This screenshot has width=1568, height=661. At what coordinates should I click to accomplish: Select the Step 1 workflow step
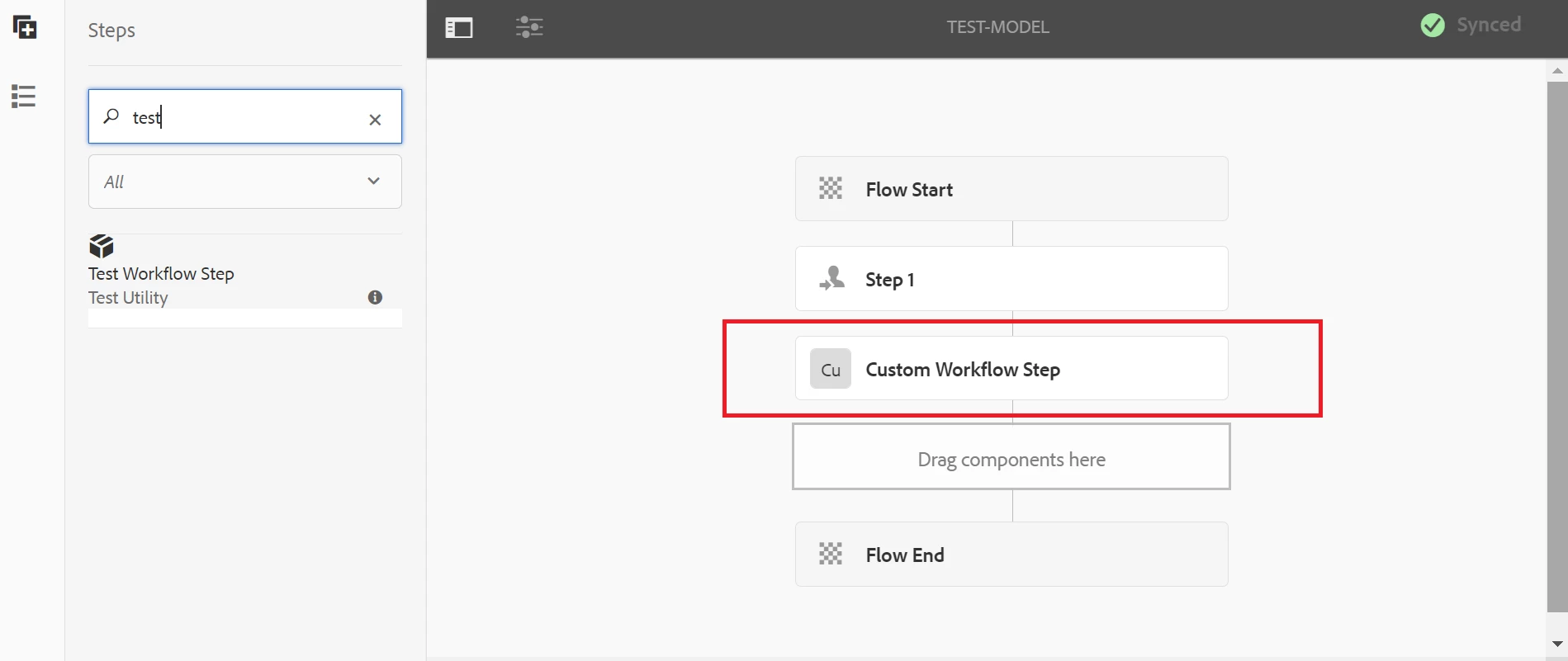tap(1011, 279)
